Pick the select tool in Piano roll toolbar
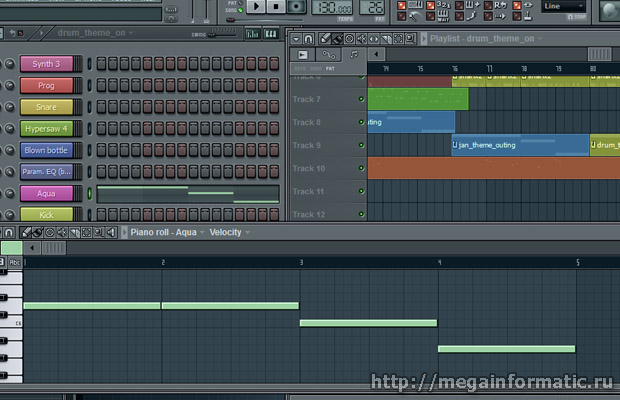 click(x=87, y=232)
